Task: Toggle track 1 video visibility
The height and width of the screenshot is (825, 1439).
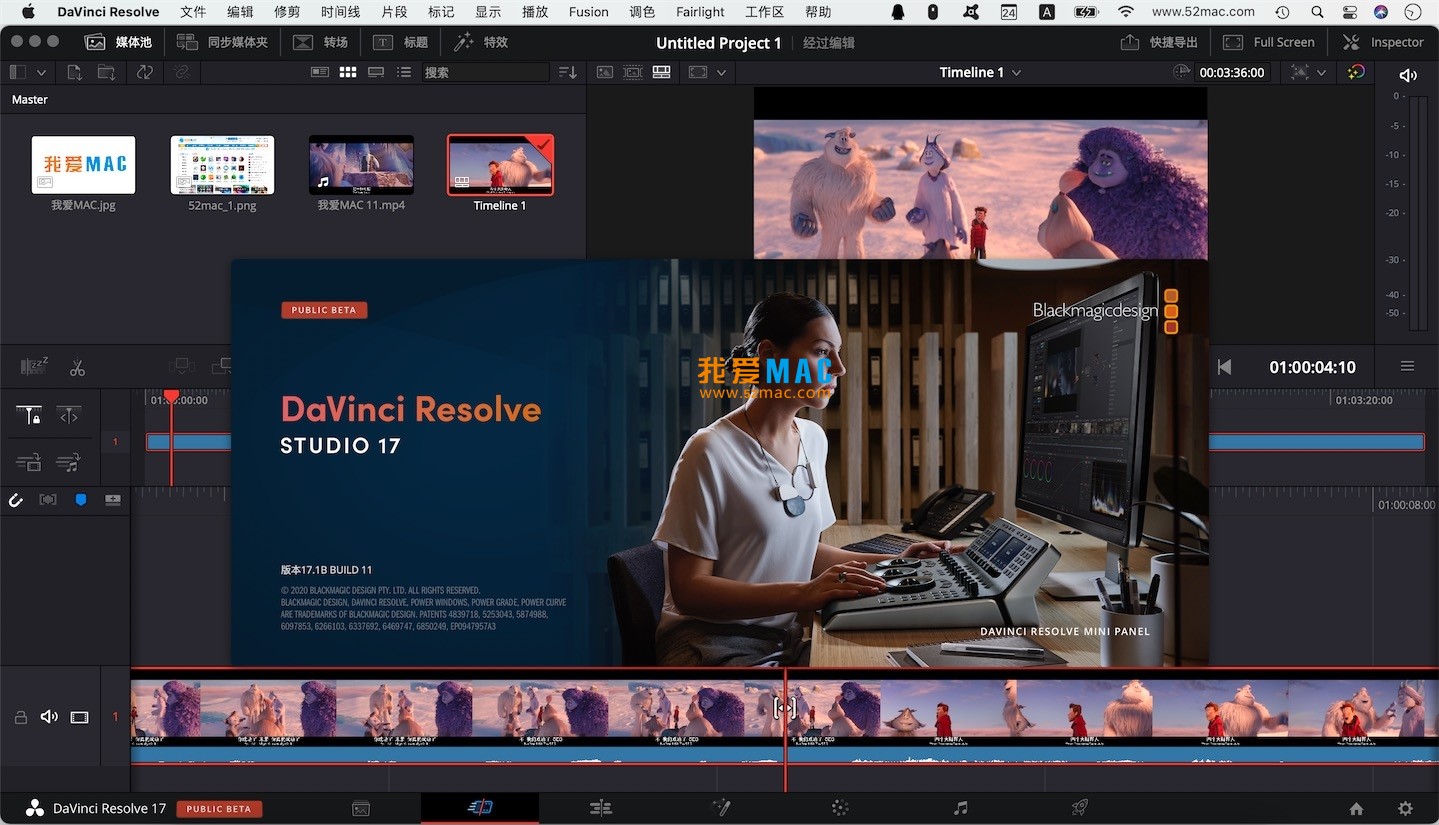Action: pos(80,717)
